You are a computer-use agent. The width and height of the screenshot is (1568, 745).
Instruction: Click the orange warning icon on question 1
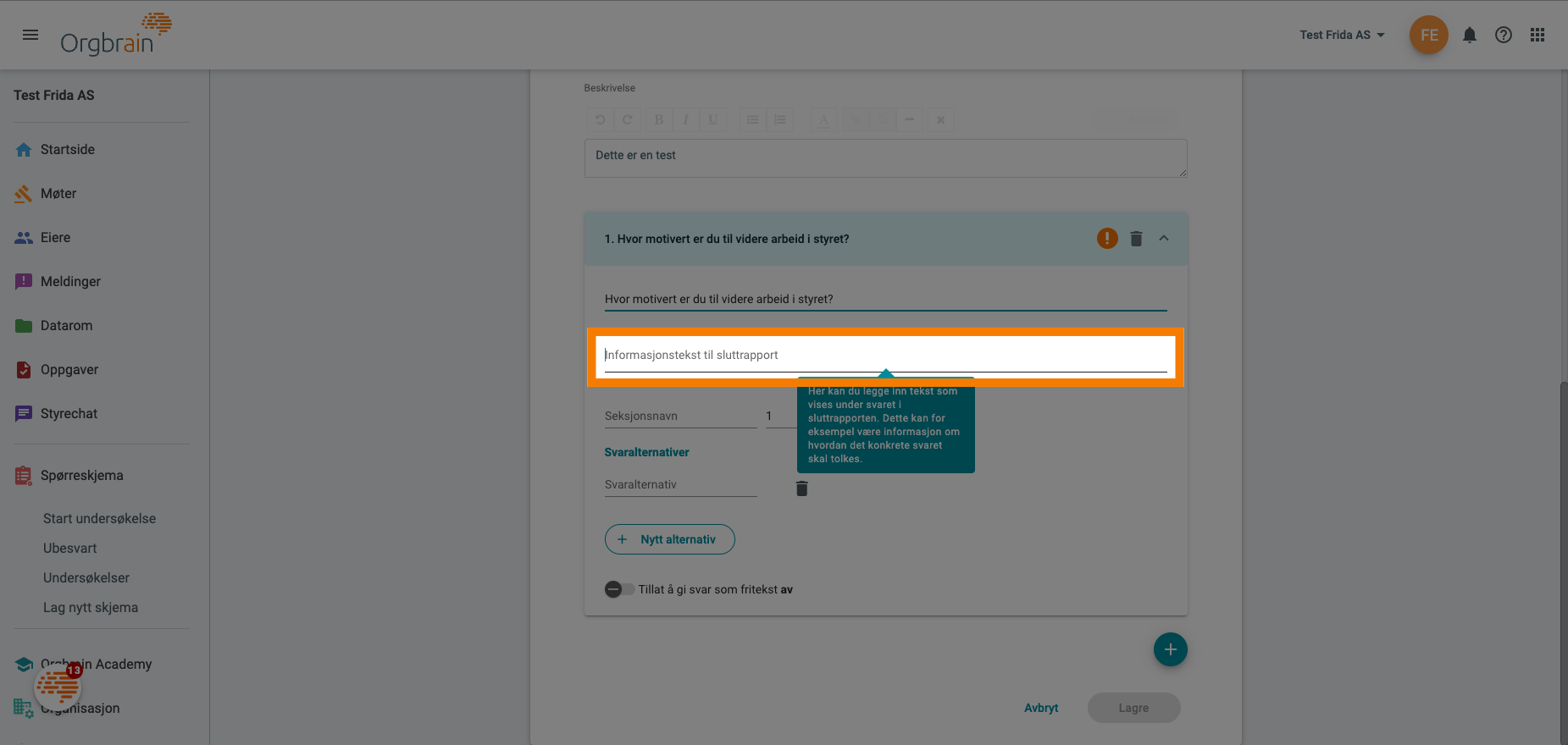pos(1107,239)
